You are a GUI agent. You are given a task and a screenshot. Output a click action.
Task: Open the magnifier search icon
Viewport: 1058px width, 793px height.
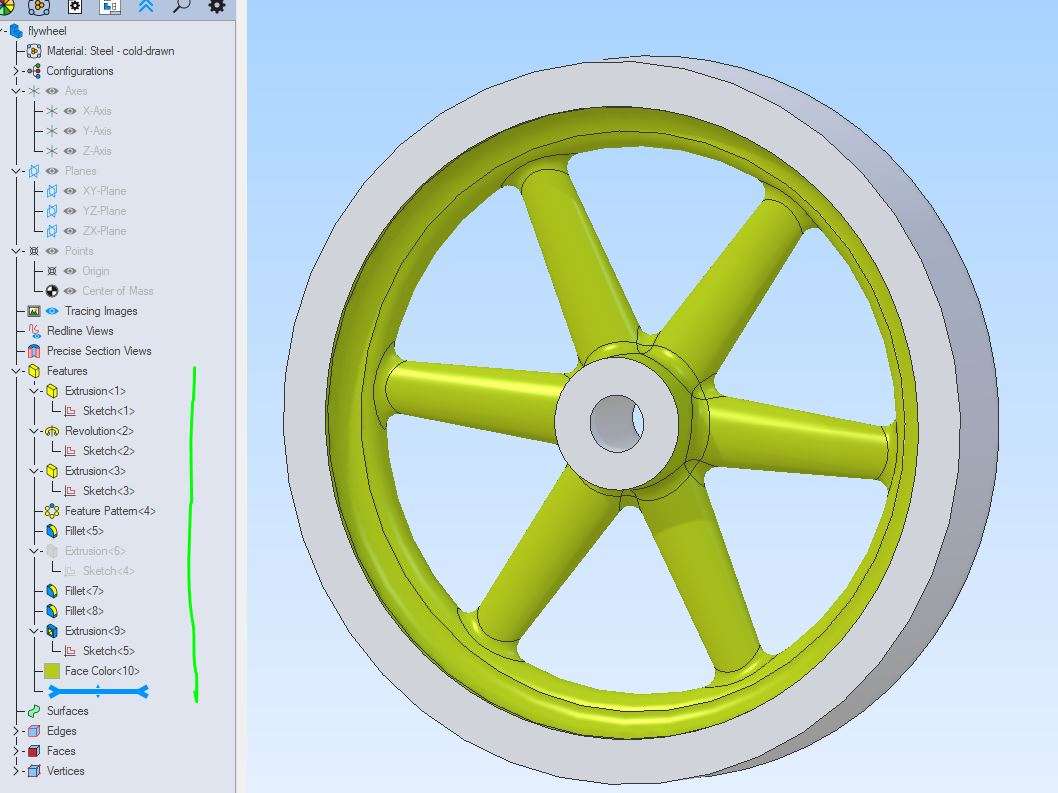[181, 6]
